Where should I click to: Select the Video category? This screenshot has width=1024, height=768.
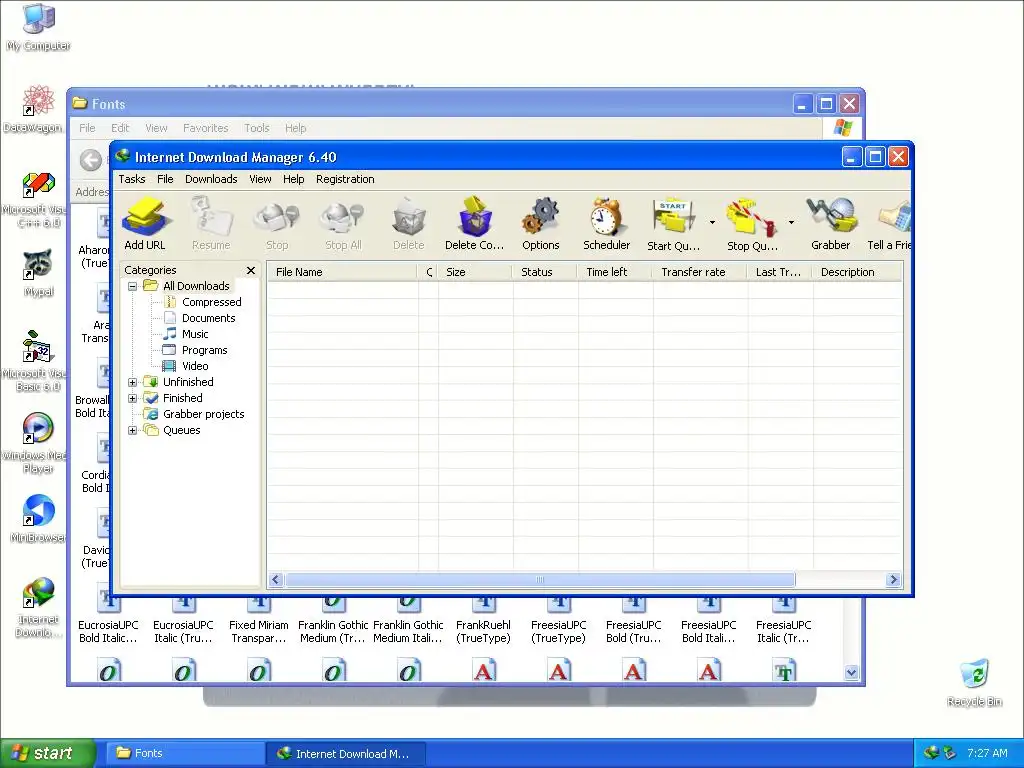click(195, 366)
